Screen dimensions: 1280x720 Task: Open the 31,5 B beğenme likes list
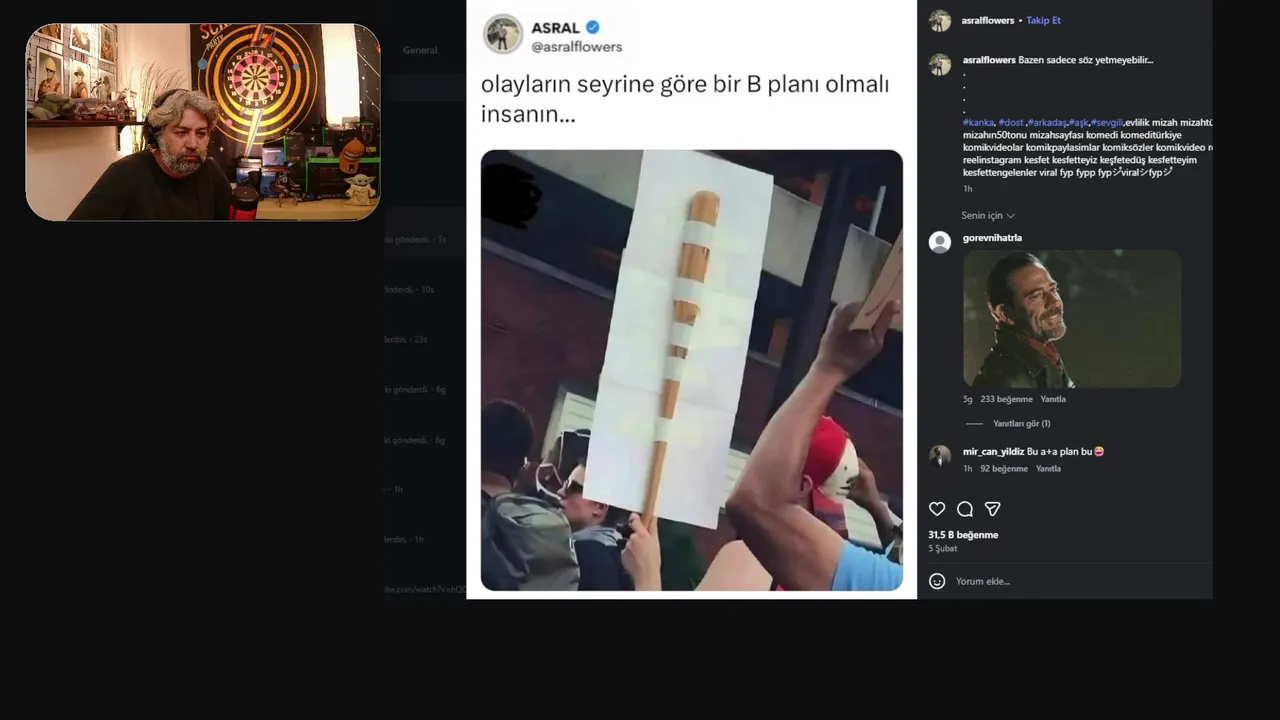(963, 535)
